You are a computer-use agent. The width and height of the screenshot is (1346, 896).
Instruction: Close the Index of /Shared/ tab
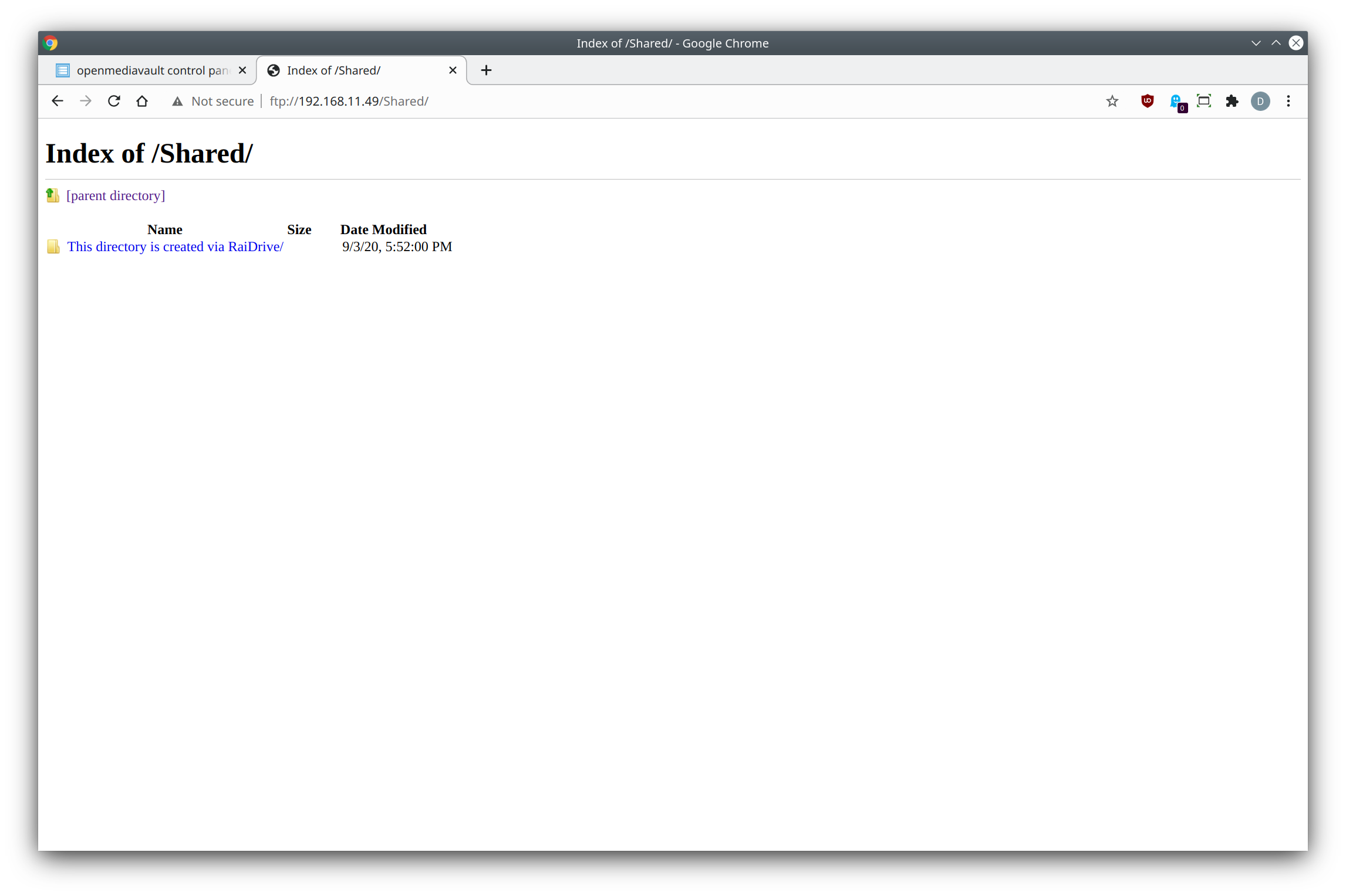click(x=453, y=70)
